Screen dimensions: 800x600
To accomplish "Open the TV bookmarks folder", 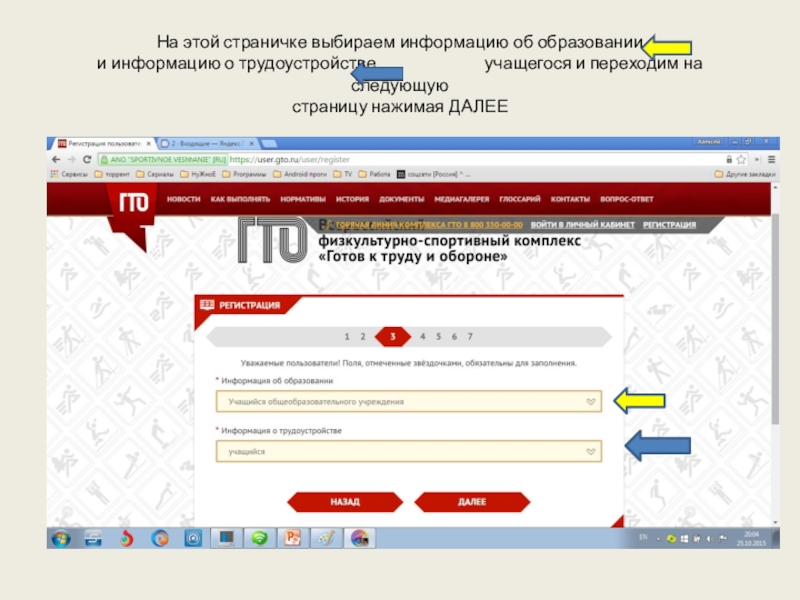I will [342, 174].
